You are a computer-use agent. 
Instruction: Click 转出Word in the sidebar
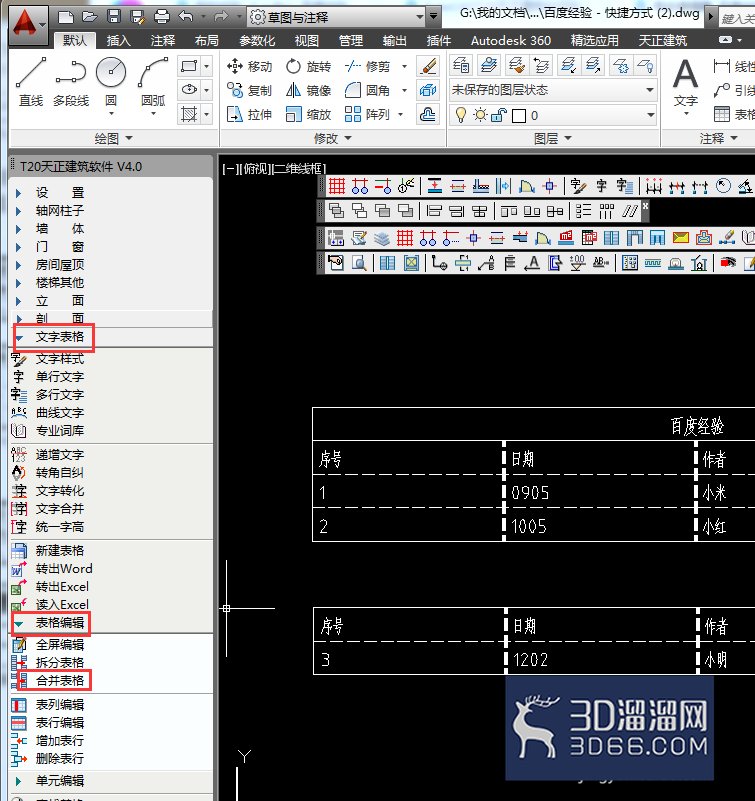[x=64, y=569]
